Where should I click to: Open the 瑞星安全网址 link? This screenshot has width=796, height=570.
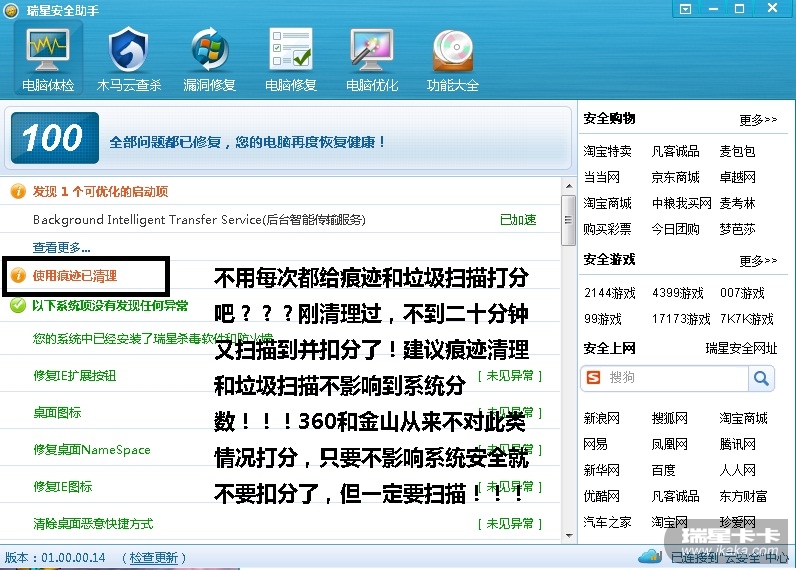click(x=741, y=348)
